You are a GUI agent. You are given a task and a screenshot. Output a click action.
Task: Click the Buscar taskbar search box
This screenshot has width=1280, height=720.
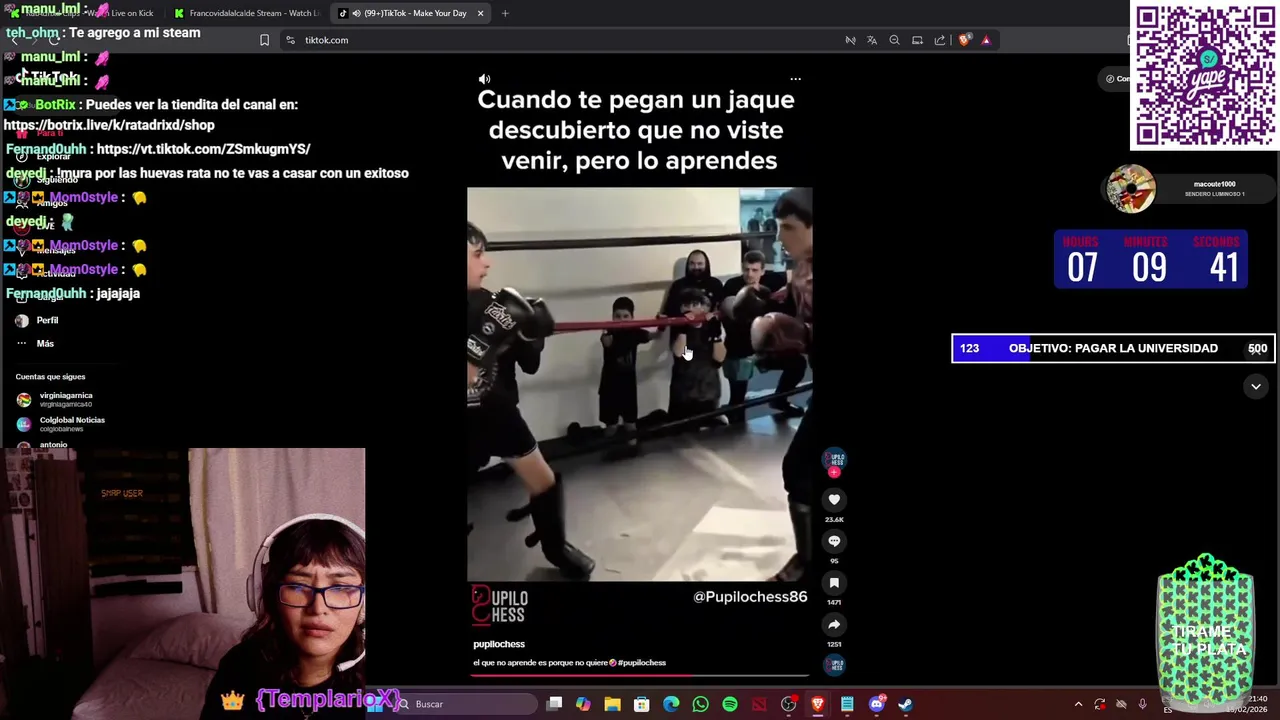(465, 704)
